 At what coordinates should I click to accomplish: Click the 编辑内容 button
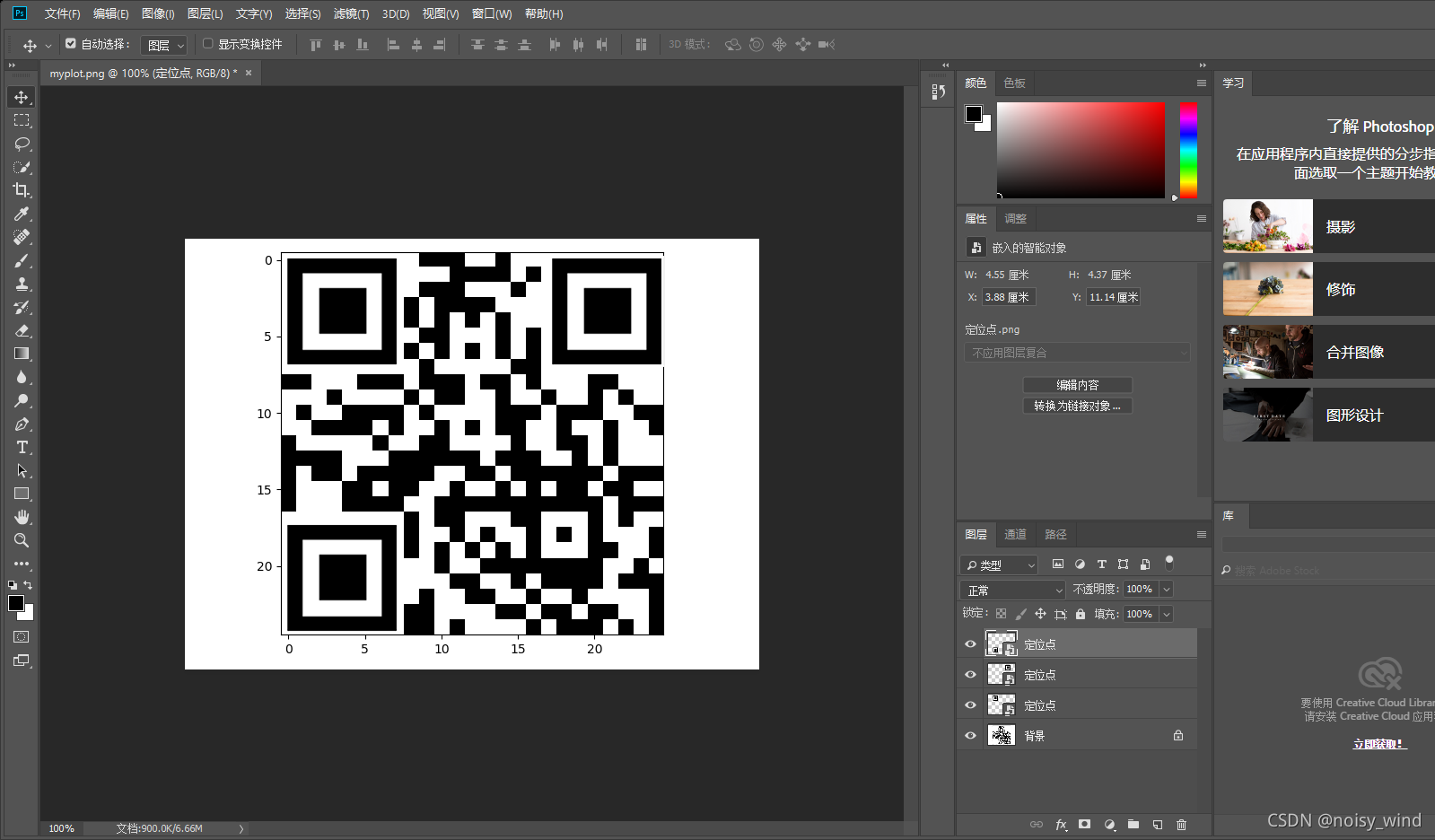click(x=1078, y=385)
